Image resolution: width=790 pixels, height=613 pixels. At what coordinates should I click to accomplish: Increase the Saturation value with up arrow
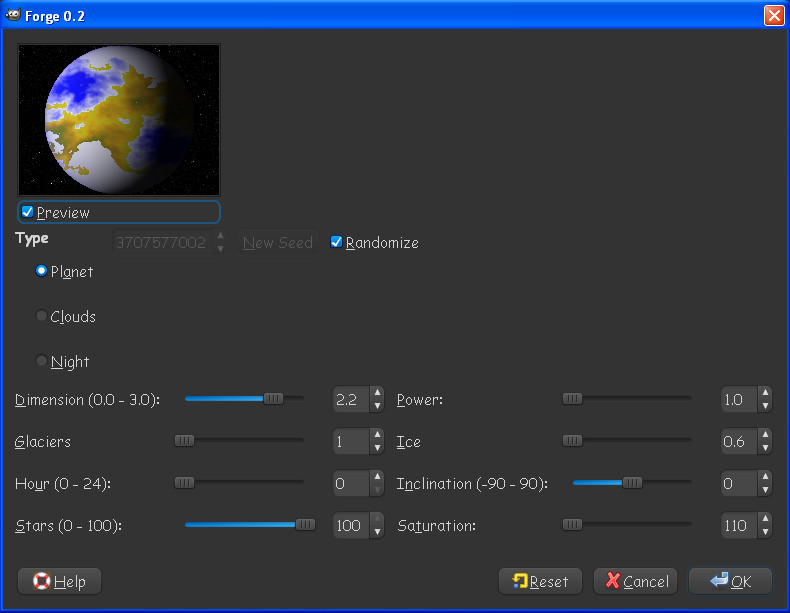pos(765,519)
